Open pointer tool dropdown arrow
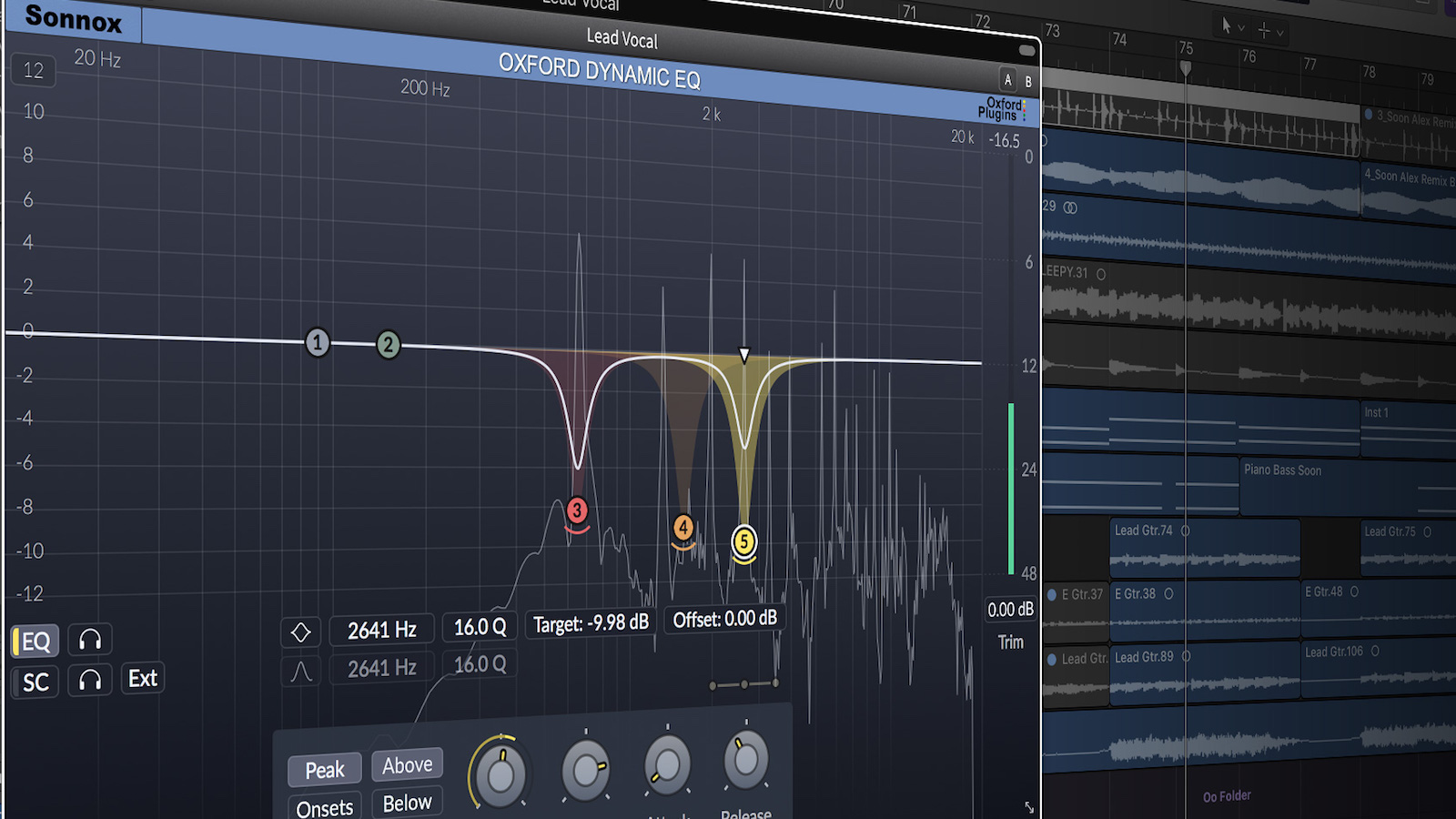The width and height of the screenshot is (1456, 819). [1241, 28]
